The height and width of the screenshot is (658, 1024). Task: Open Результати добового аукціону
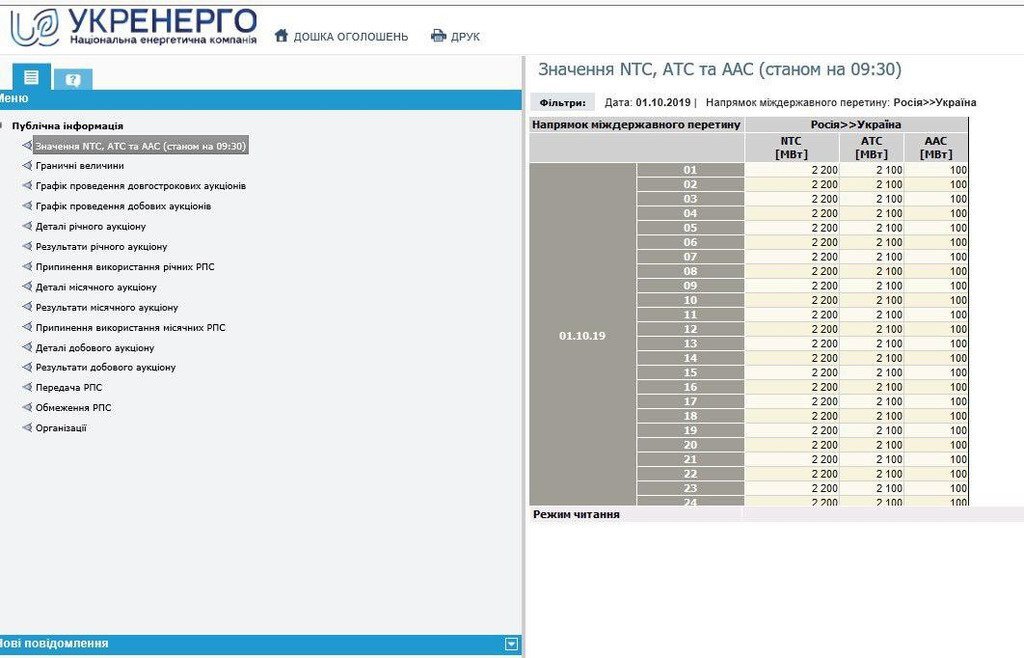point(105,368)
